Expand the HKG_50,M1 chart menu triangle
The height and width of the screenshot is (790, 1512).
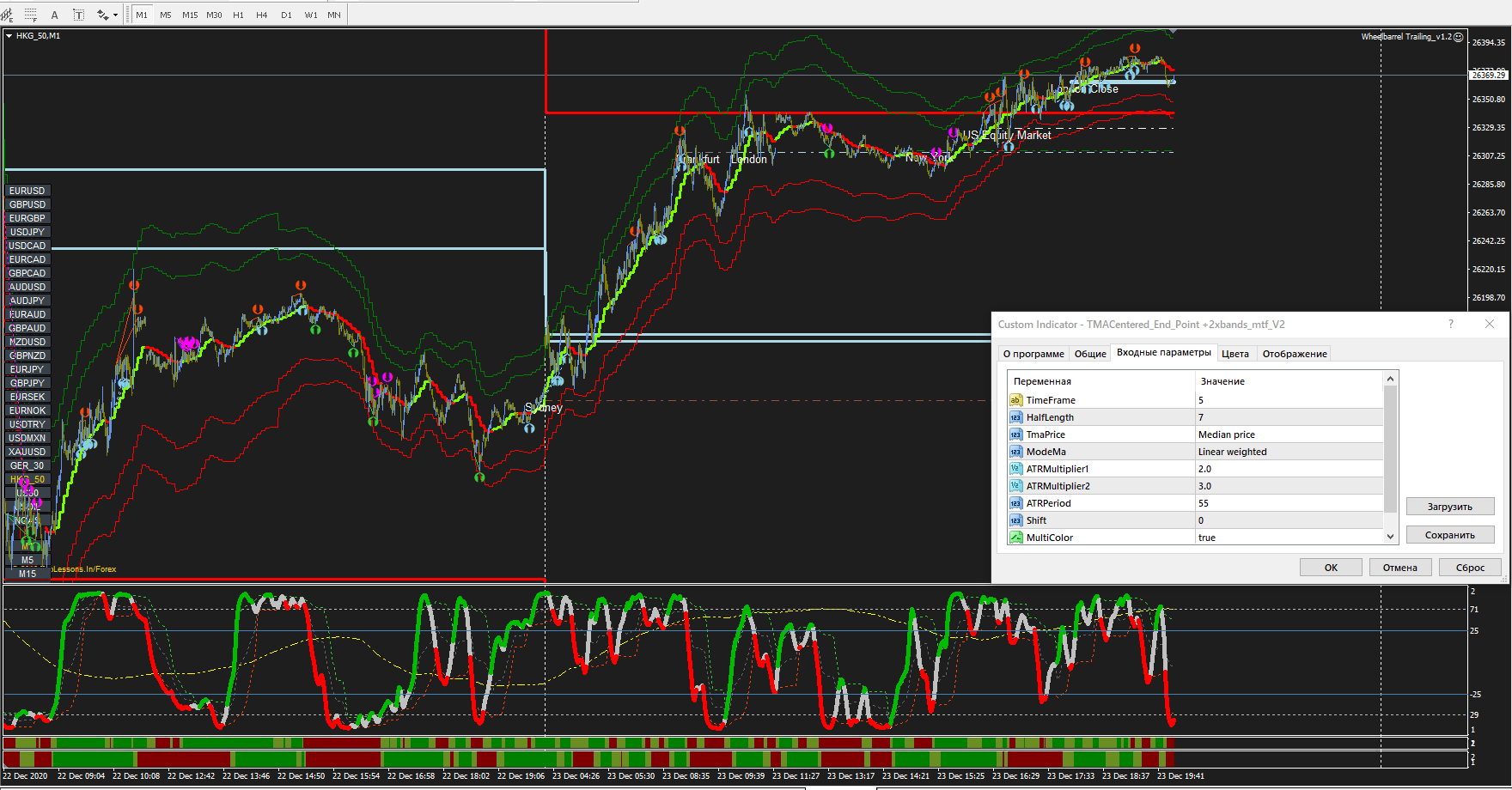tap(9, 36)
